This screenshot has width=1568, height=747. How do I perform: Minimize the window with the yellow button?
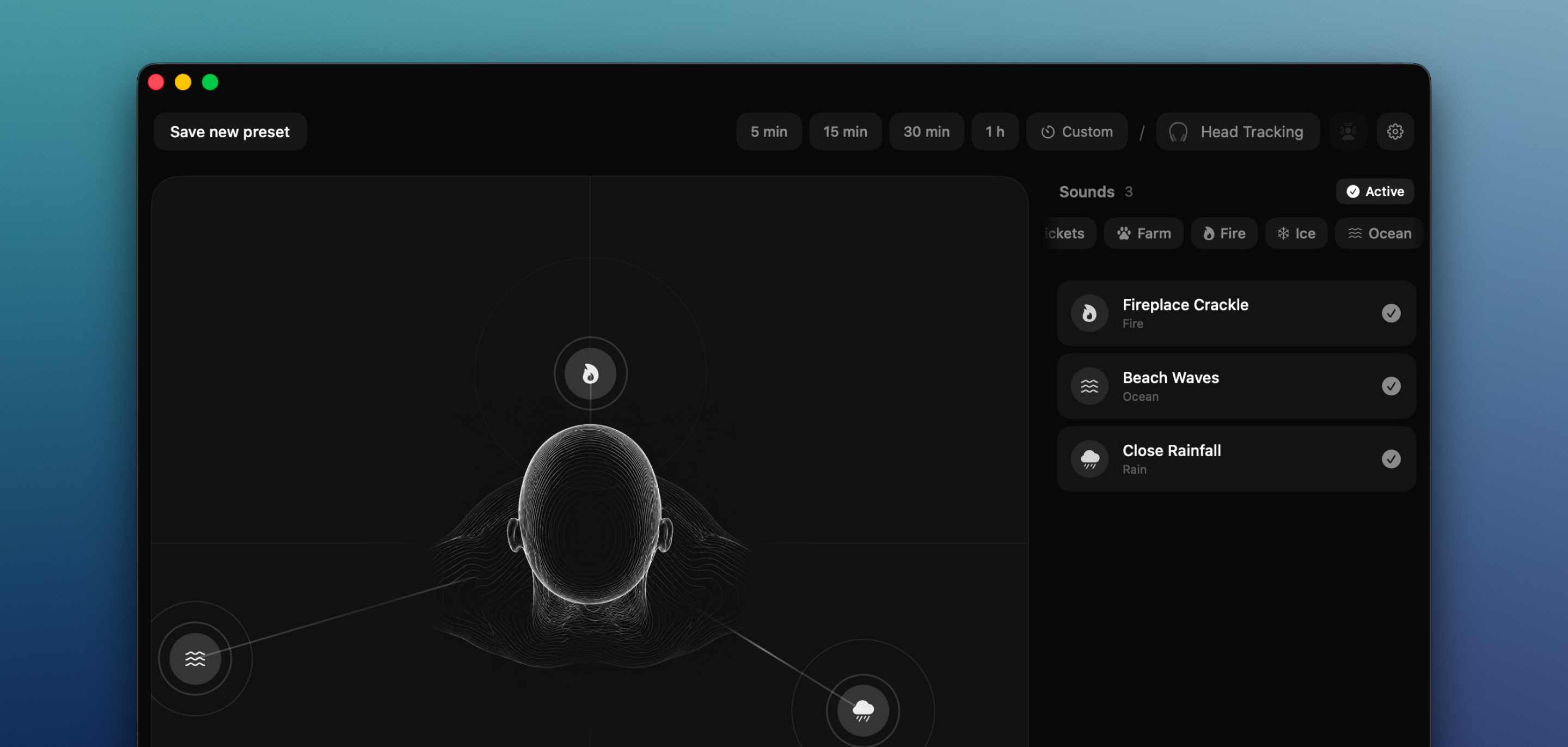(183, 82)
